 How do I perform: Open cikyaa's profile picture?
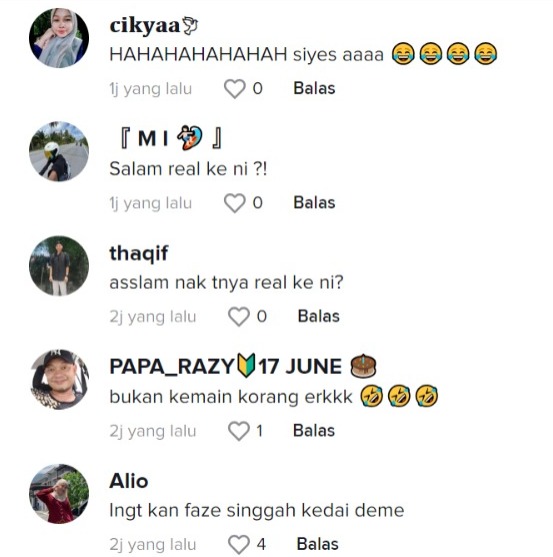(59, 38)
